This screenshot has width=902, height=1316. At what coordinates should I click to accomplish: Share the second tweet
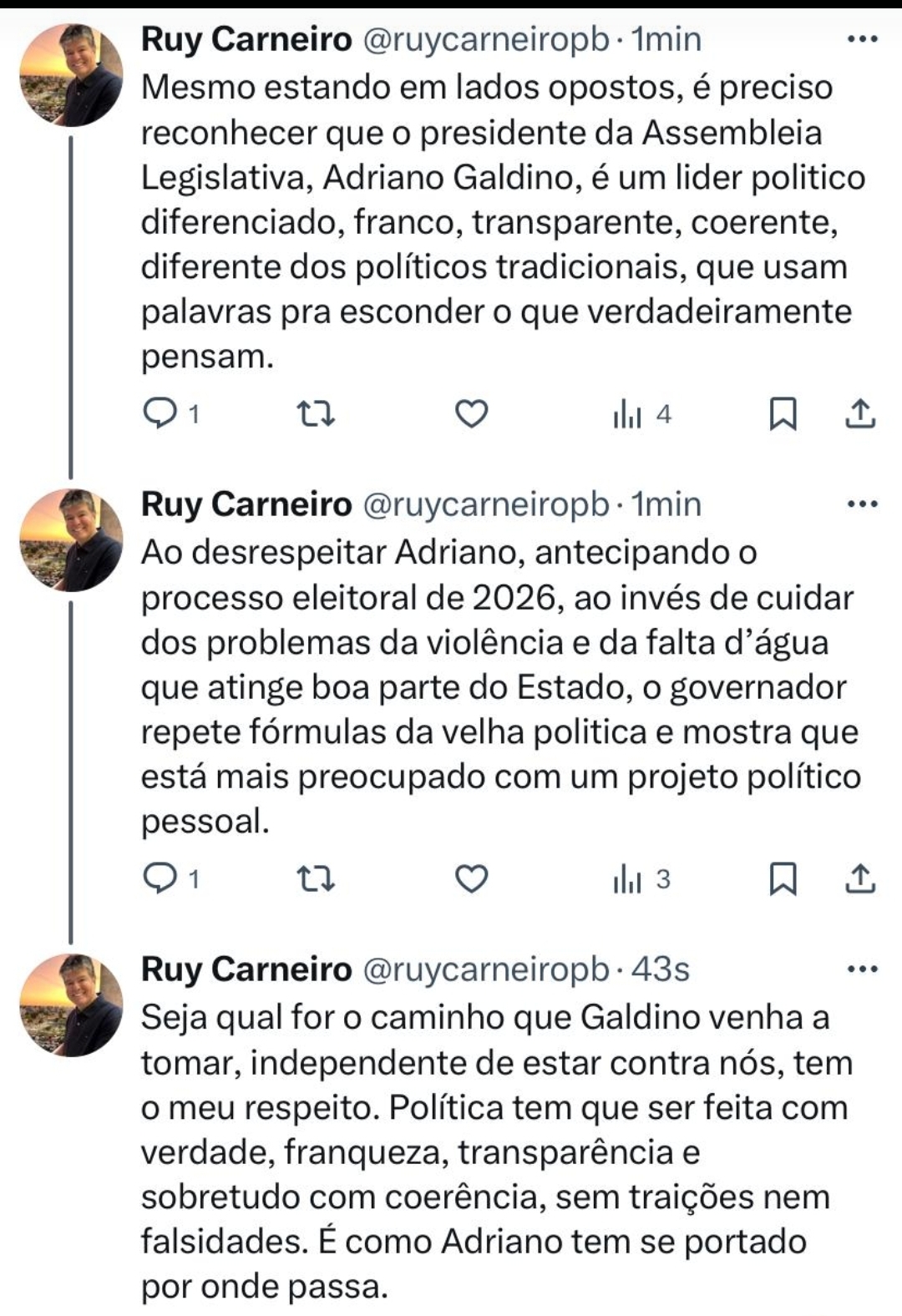(860, 878)
